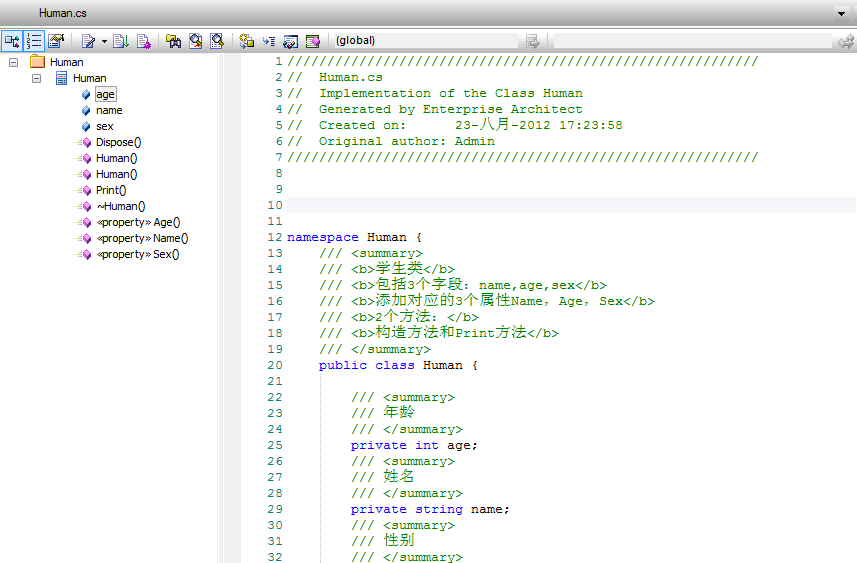Collapse the Human namespace folder node
Image resolution: width=857 pixels, height=563 pixels.
(x=13, y=62)
